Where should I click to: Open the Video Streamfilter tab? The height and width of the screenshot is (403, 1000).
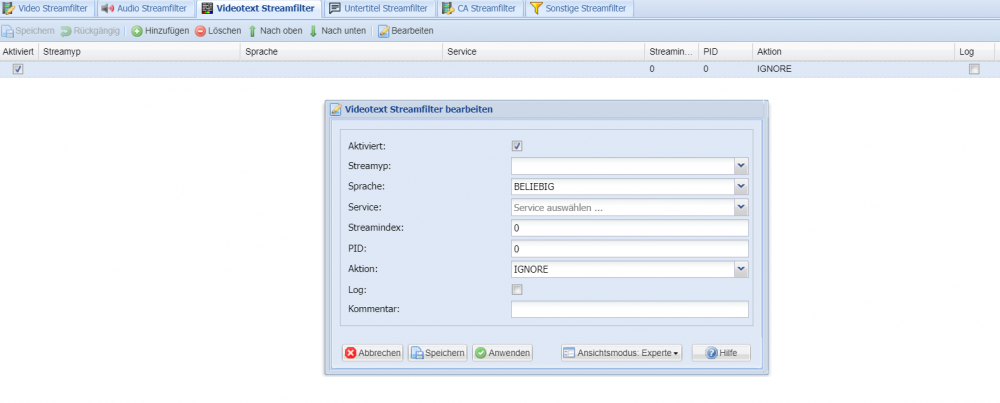tap(47, 9)
